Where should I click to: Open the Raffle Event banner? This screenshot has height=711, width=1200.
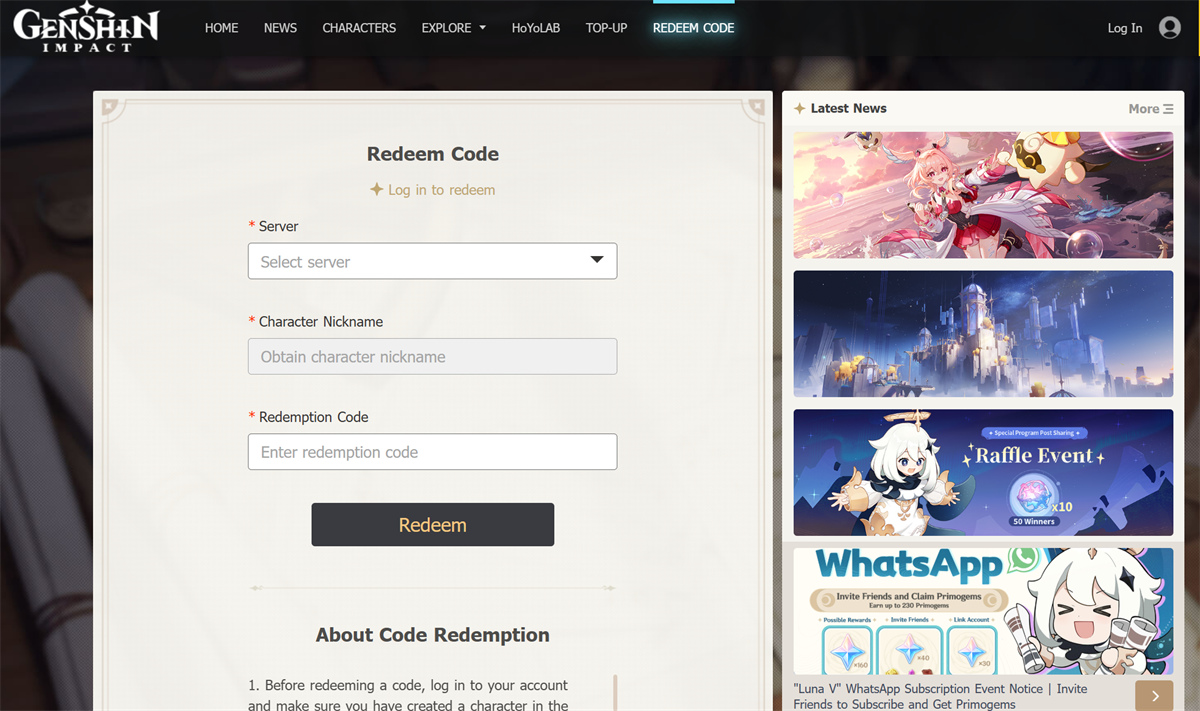click(x=983, y=472)
